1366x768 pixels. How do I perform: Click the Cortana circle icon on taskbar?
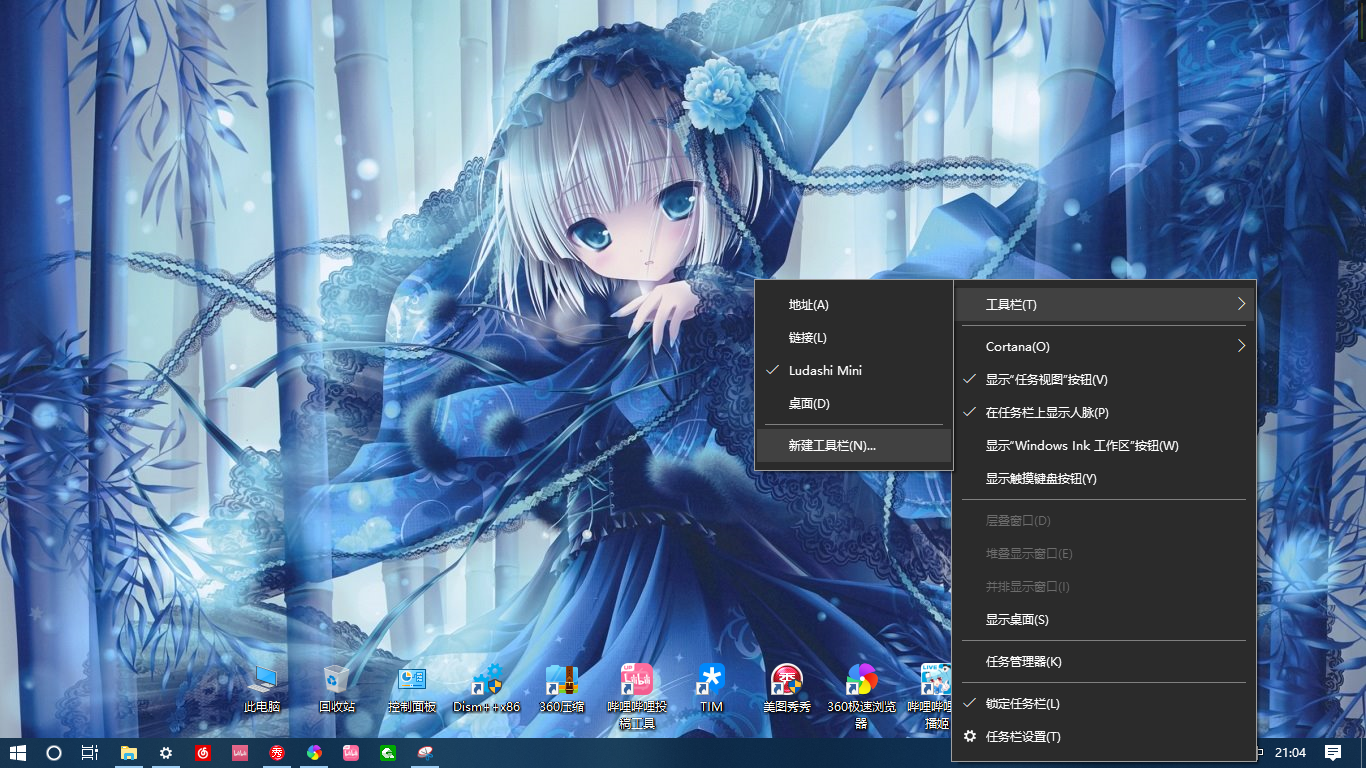click(54, 752)
